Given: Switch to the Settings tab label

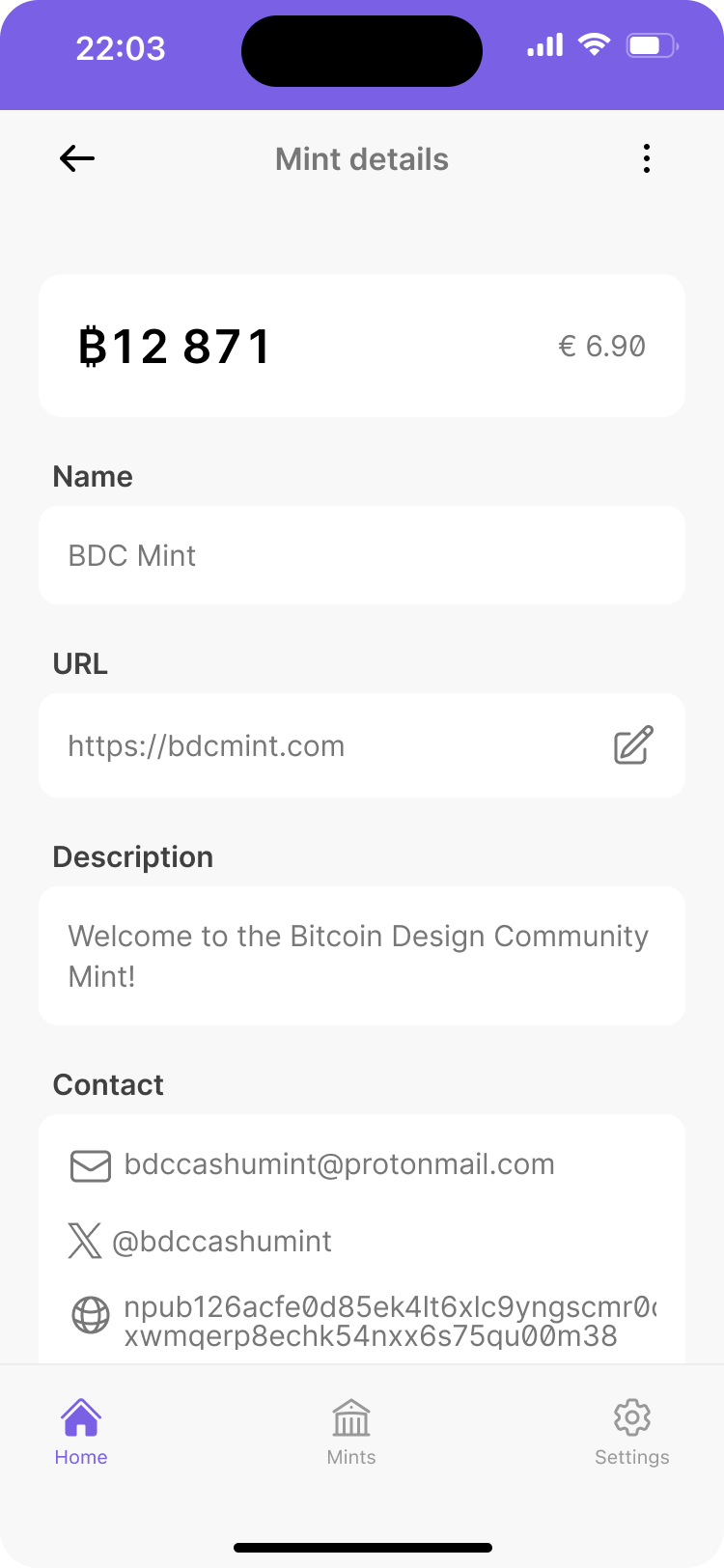Looking at the screenshot, I should coord(632,1457).
